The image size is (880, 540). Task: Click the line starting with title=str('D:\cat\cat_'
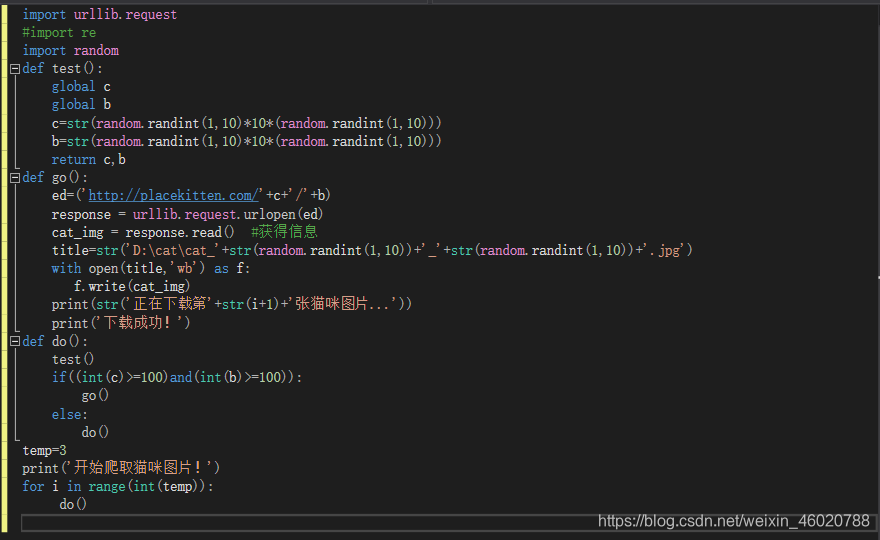(x=372, y=250)
